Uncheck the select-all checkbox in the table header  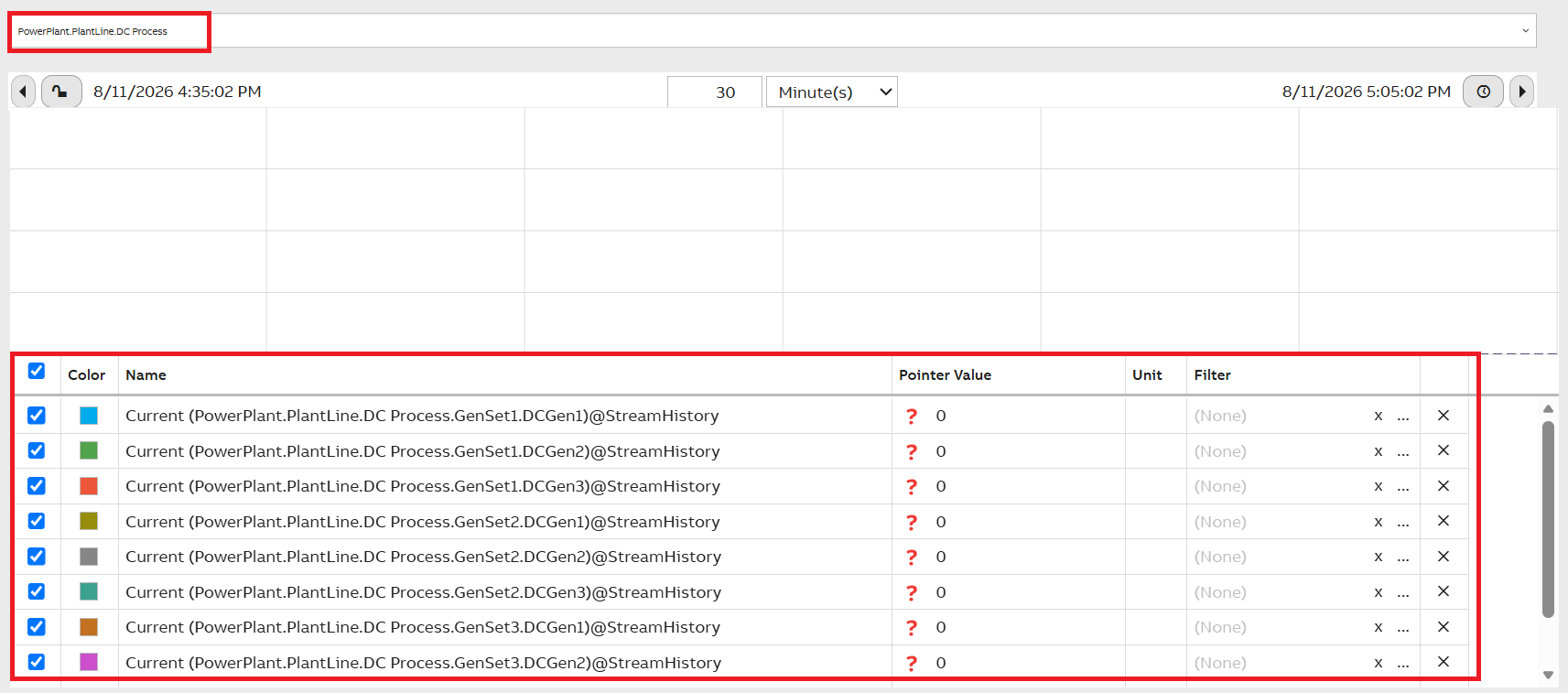pyautogui.click(x=37, y=371)
